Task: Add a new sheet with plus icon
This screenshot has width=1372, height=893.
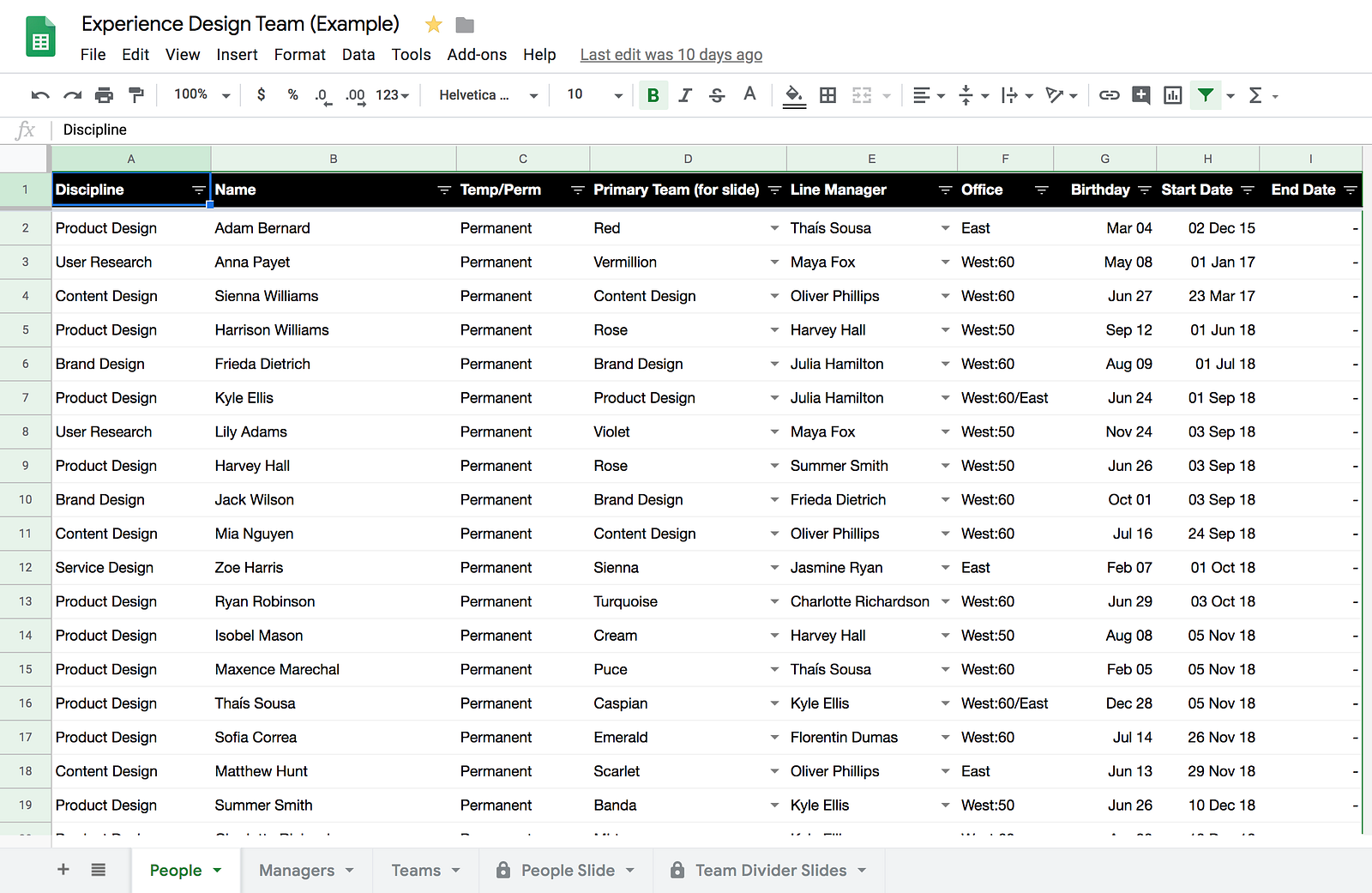Action: 63,870
